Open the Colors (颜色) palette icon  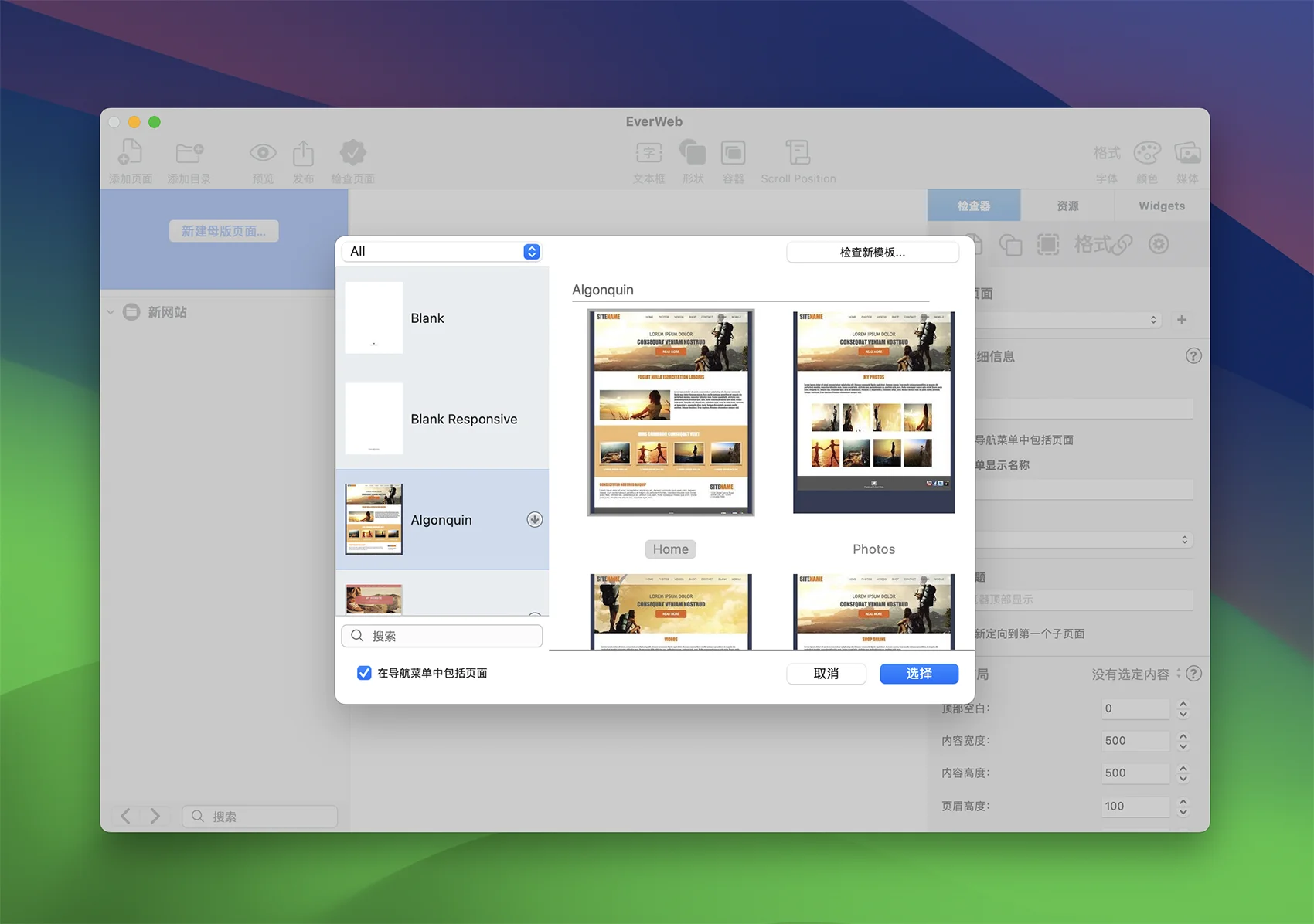point(1147,153)
